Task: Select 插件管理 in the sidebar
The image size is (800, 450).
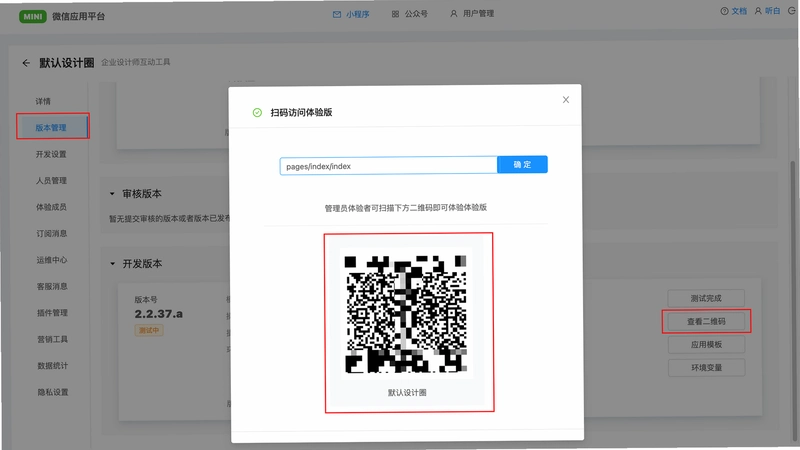Action: coord(52,313)
